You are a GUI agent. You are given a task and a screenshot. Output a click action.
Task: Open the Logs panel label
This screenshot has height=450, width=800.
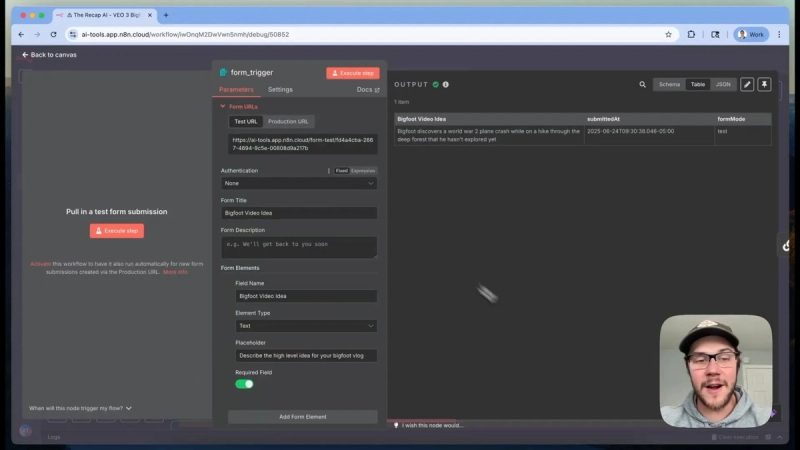click(54, 437)
